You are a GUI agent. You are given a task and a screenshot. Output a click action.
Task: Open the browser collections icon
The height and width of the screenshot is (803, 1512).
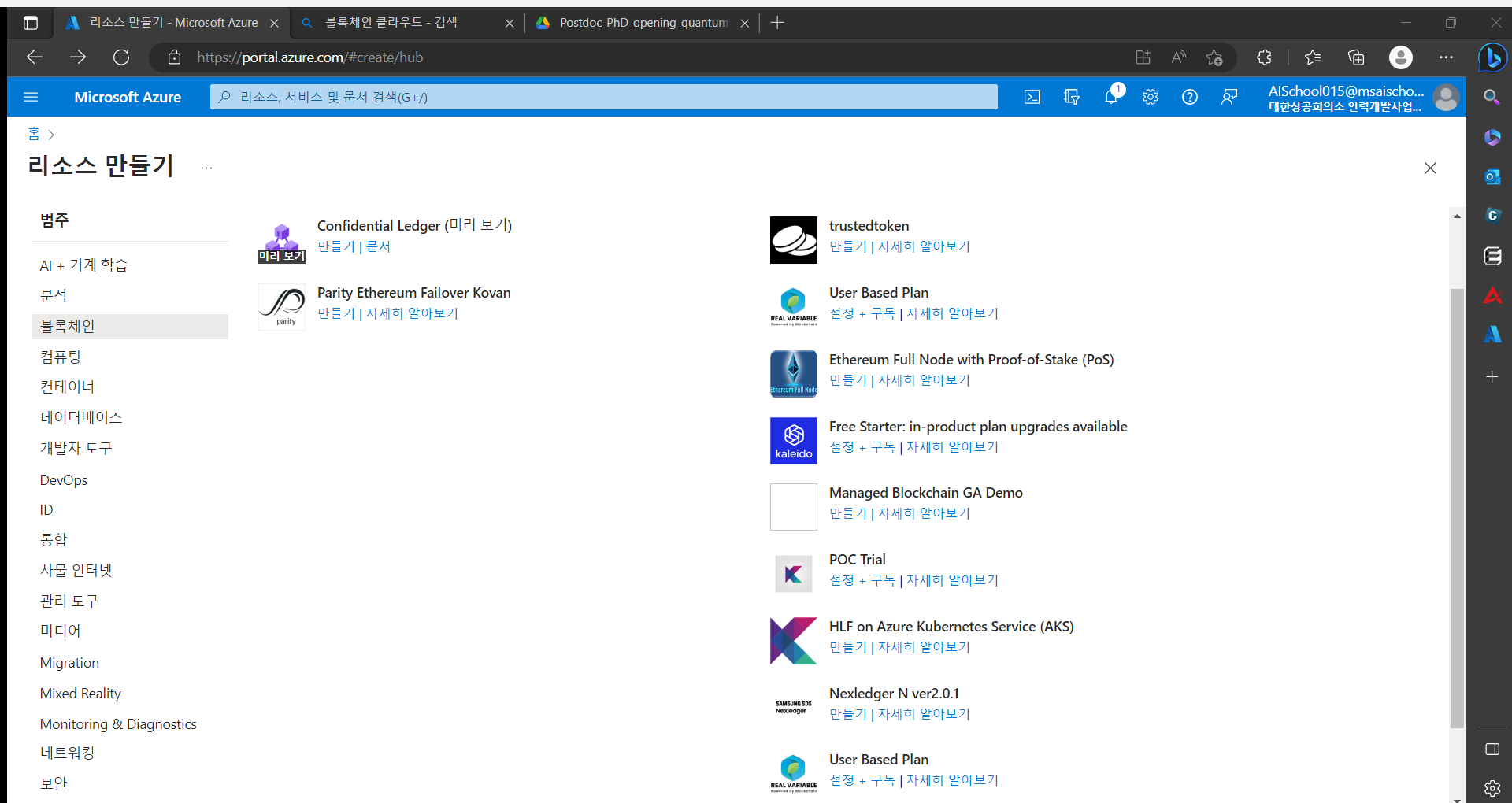1356,57
